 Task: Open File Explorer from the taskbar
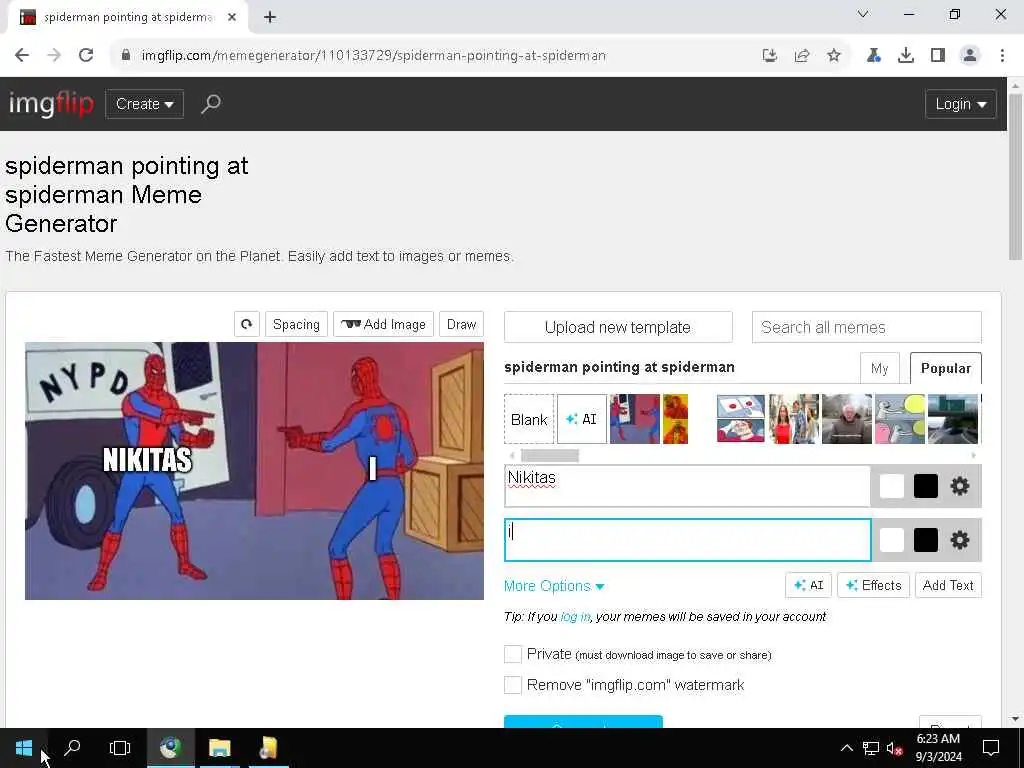pyautogui.click(x=219, y=748)
